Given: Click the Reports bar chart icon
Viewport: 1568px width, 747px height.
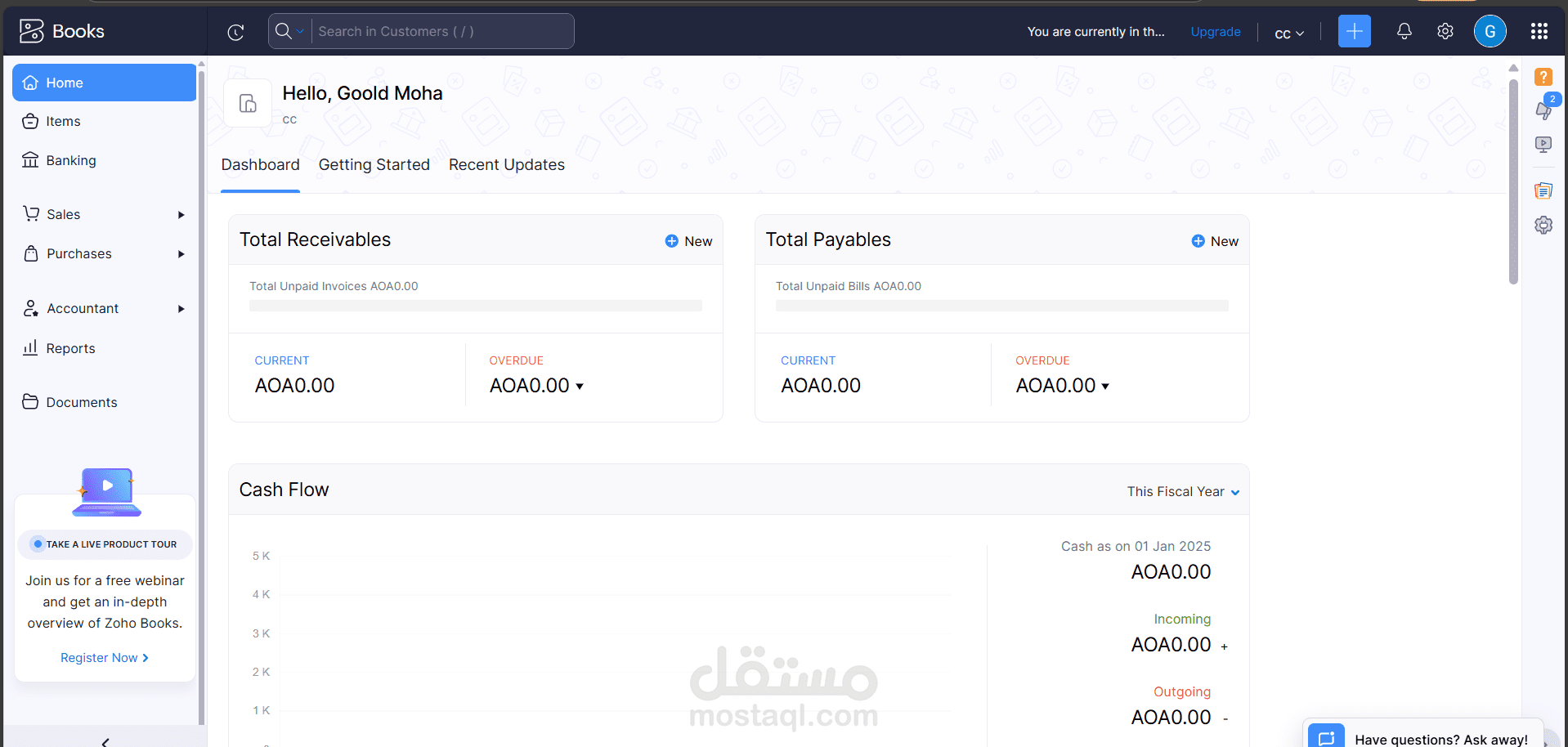Looking at the screenshot, I should click(x=30, y=347).
